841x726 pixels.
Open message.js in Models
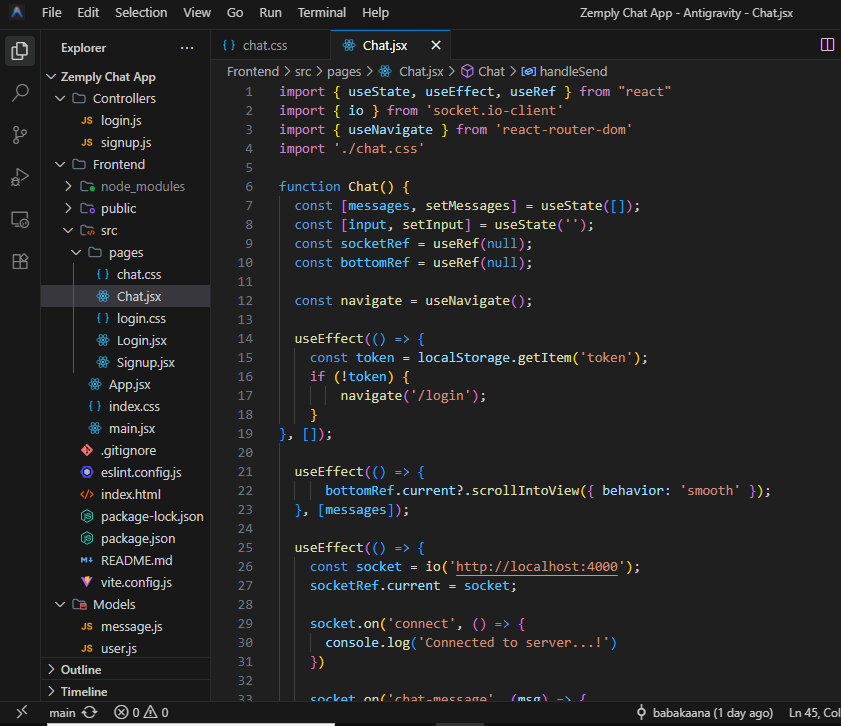pos(126,626)
